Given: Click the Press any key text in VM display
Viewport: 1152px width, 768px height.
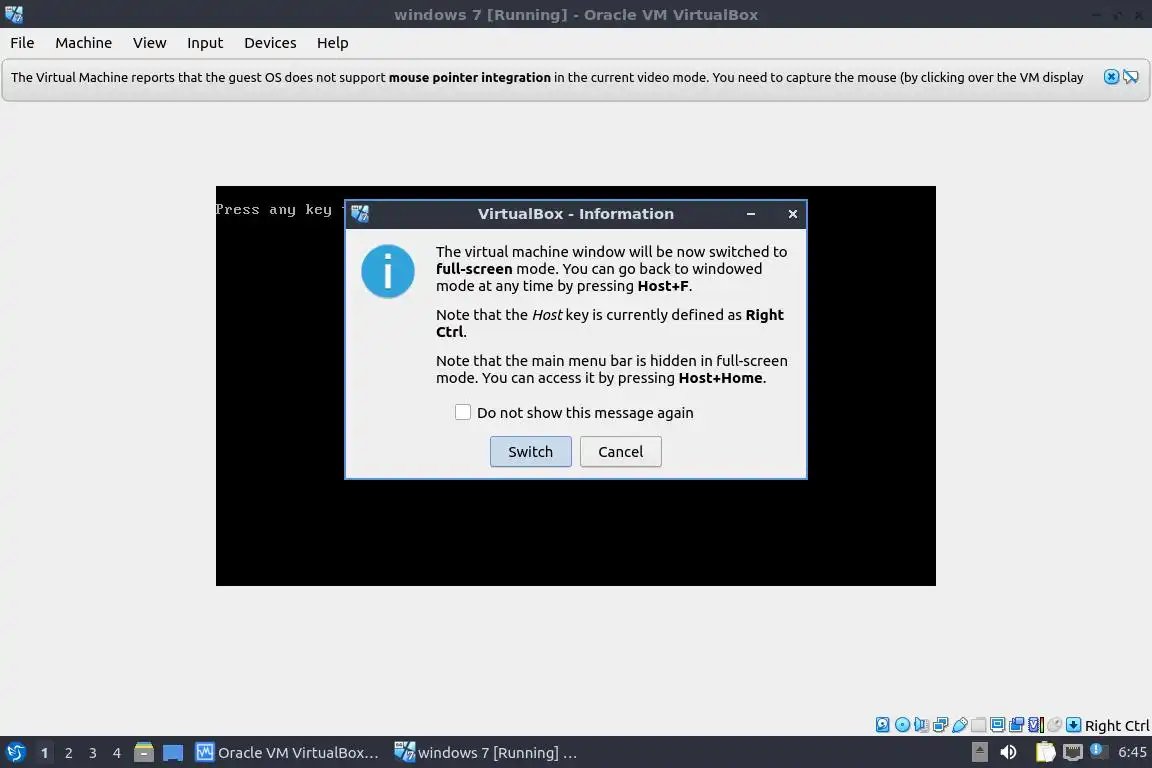Looking at the screenshot, I should click(x=274, y=209).
